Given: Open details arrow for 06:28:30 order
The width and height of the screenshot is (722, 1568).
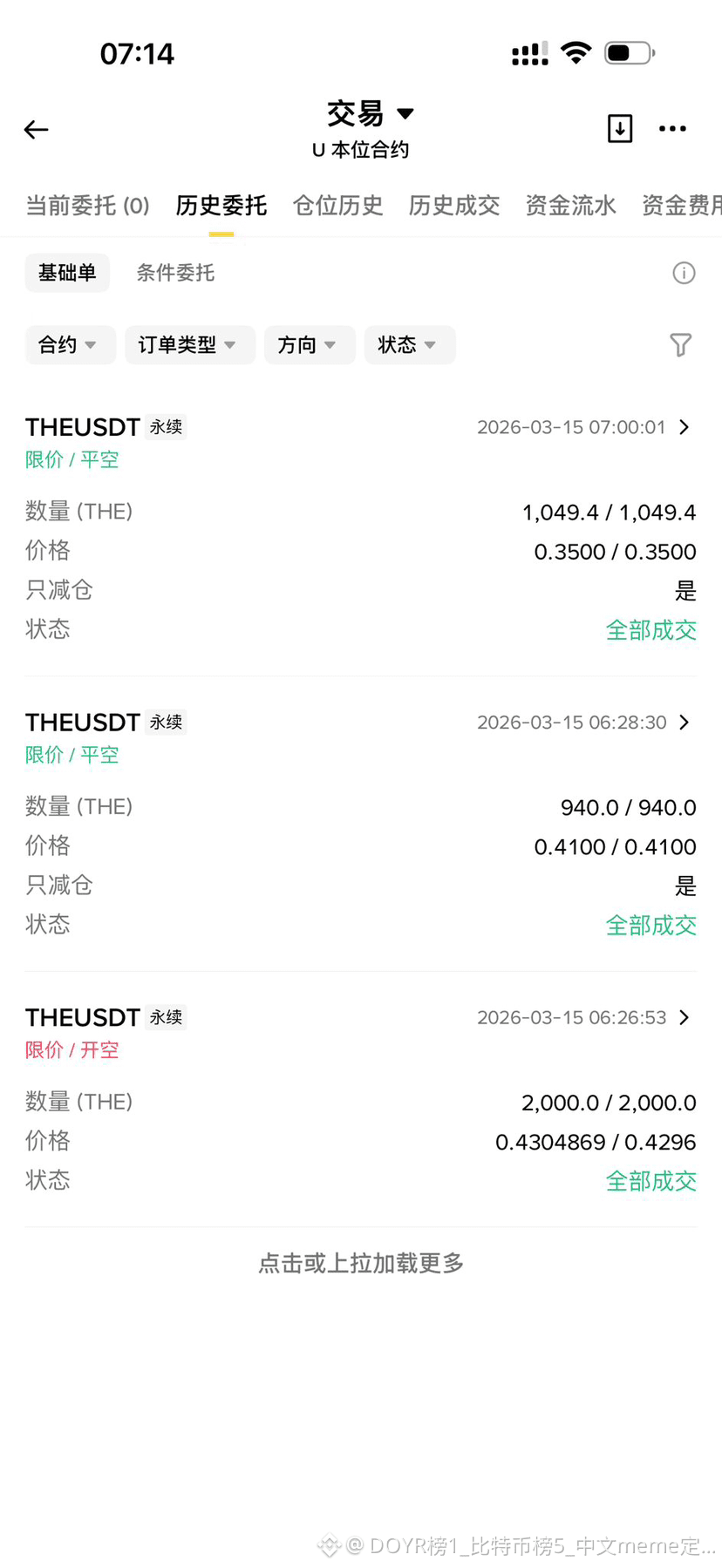Looking at the screenshot, I should 685,723.
